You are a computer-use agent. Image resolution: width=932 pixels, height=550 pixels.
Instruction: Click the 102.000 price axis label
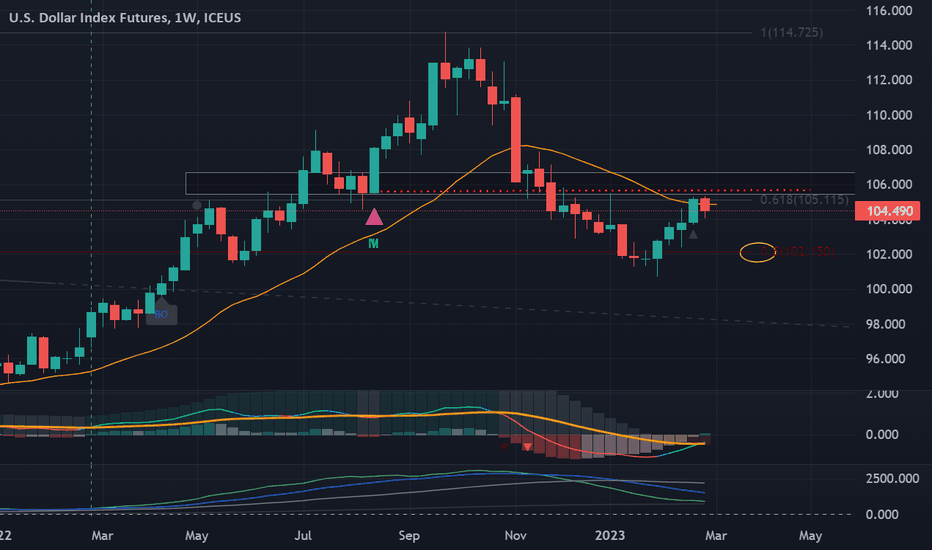point(889,254)
